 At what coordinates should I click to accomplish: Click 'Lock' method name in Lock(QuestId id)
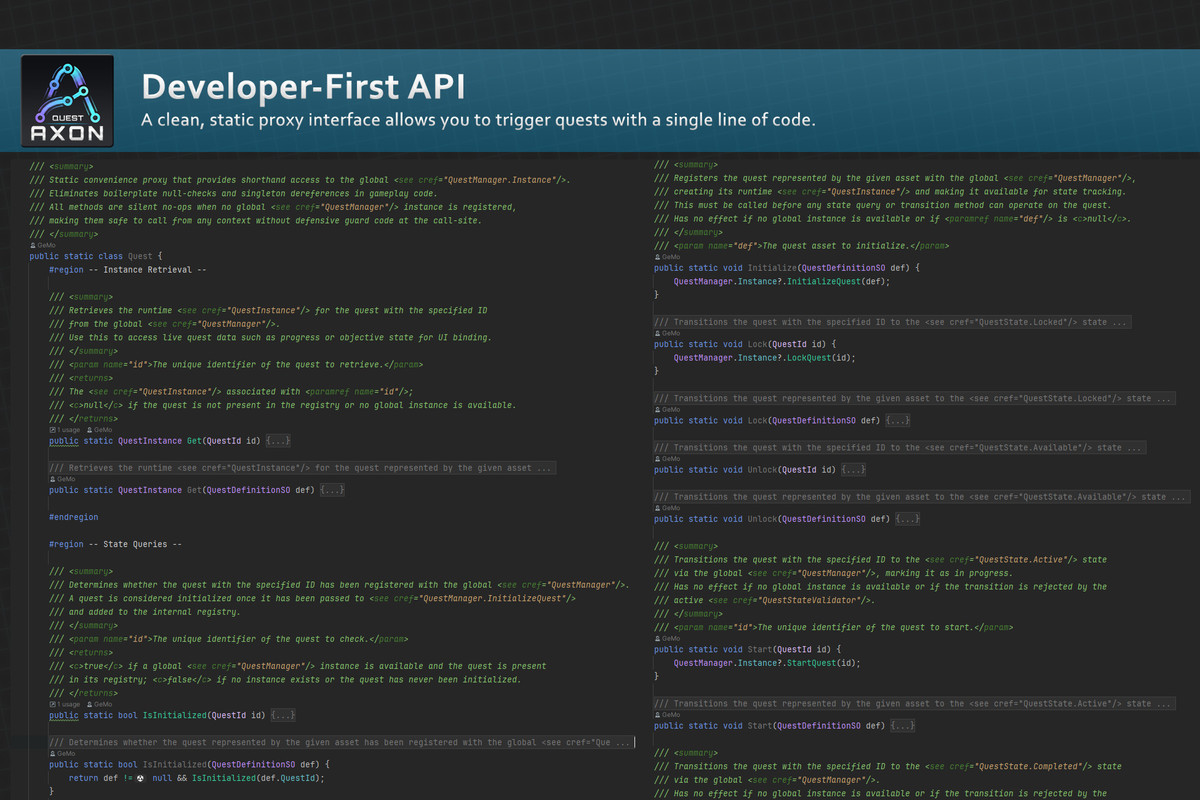757,344
